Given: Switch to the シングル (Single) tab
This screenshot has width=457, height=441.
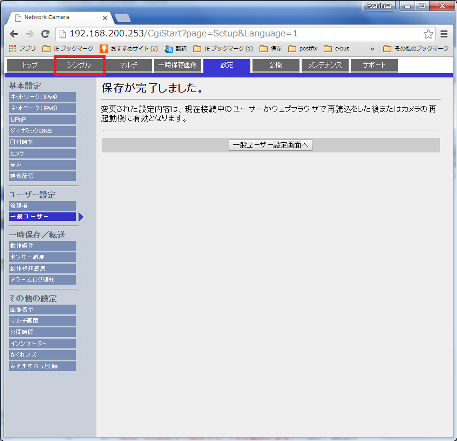Looking at the screenshot, I should (79, 65).
